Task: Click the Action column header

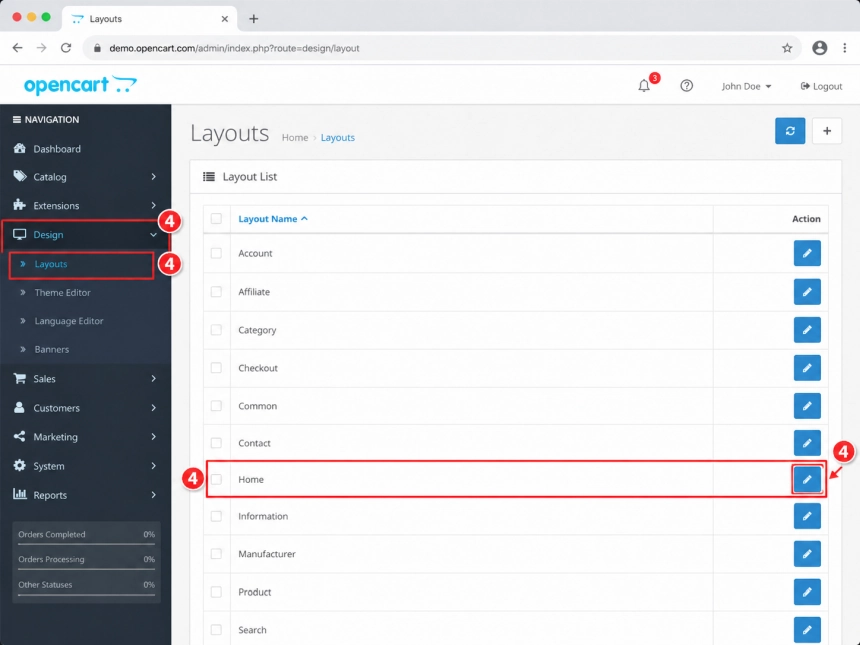Action: [806, 219]
